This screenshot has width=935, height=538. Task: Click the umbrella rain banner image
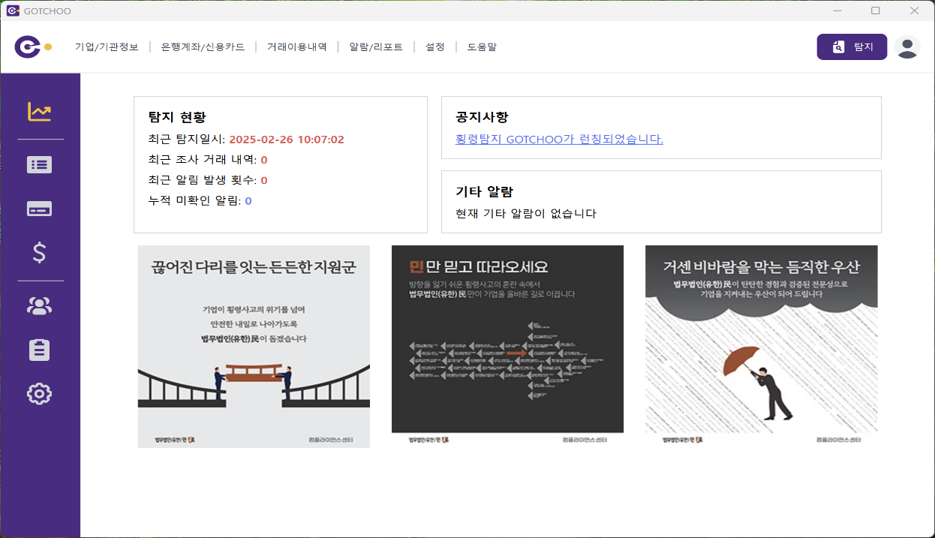tap(761, 346)
